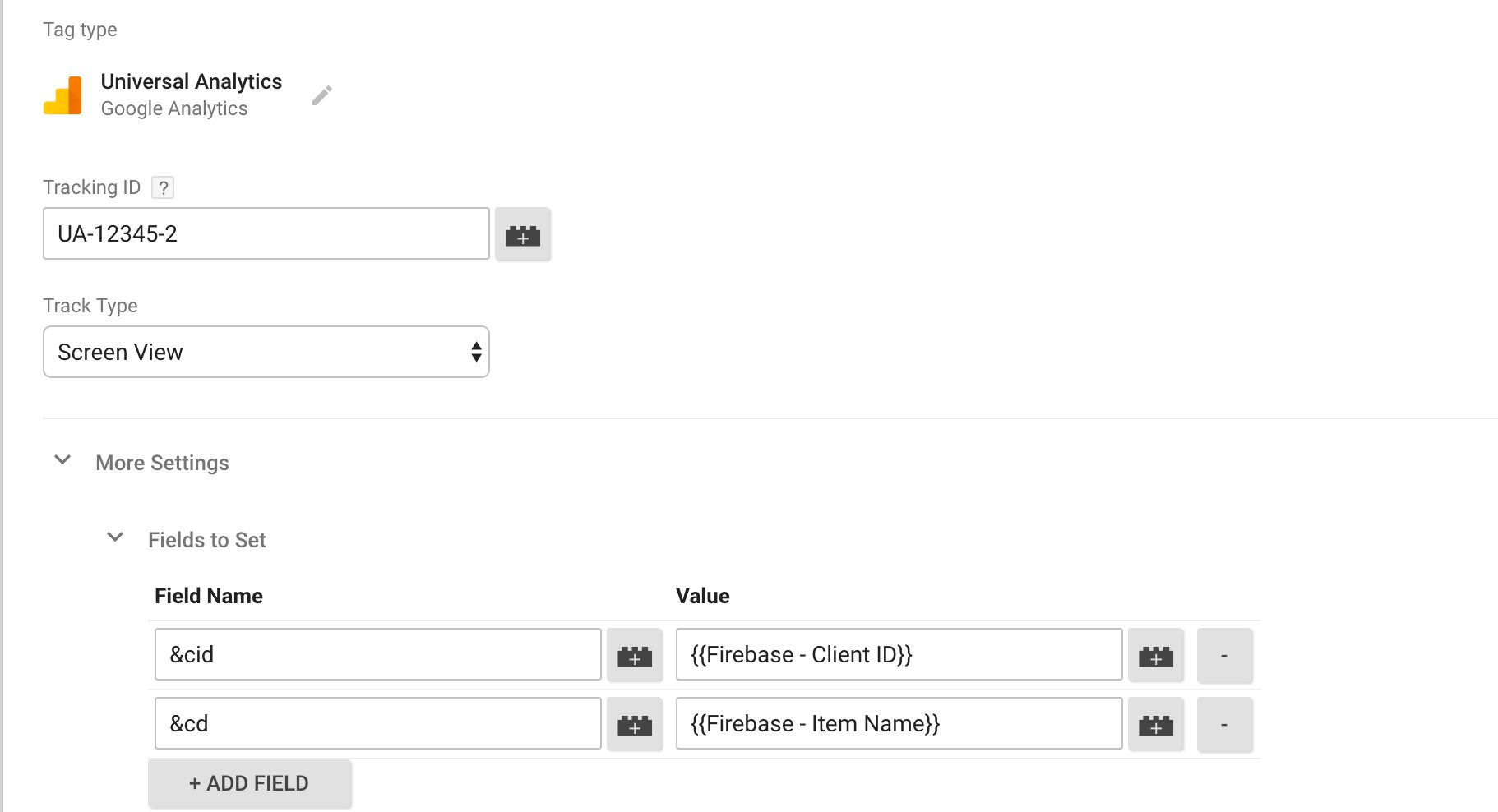Open the Track Type dropdown

(x=266, y=352)
